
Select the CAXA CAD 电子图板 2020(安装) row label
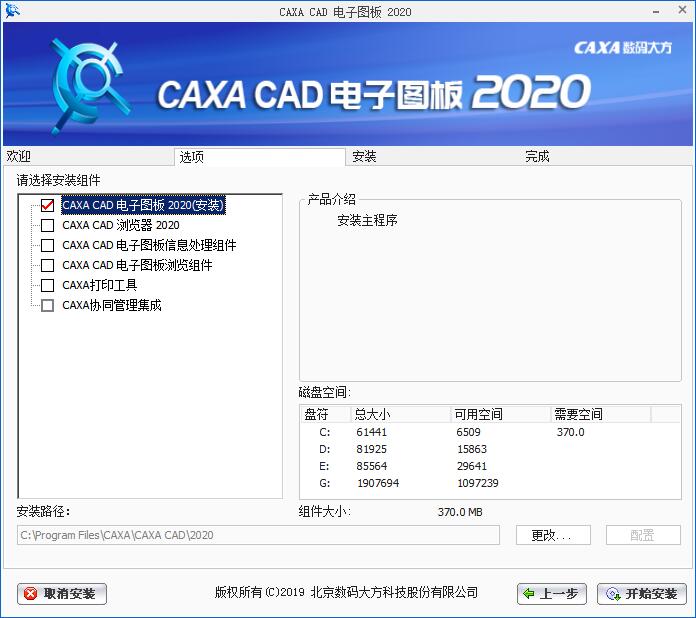tap(143, 205)
